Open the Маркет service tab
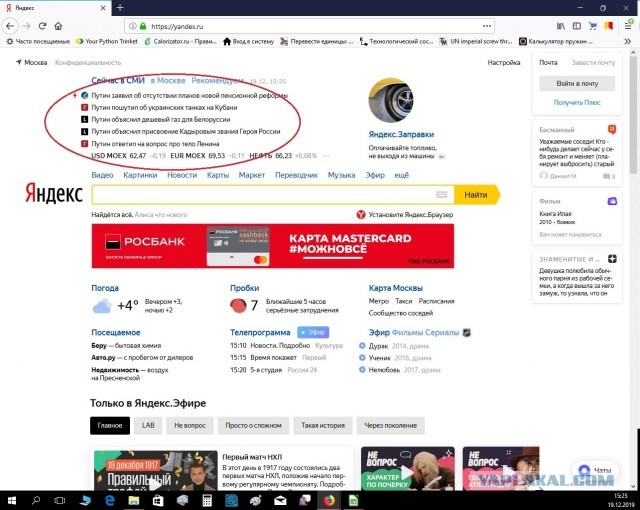 point(251,175)
